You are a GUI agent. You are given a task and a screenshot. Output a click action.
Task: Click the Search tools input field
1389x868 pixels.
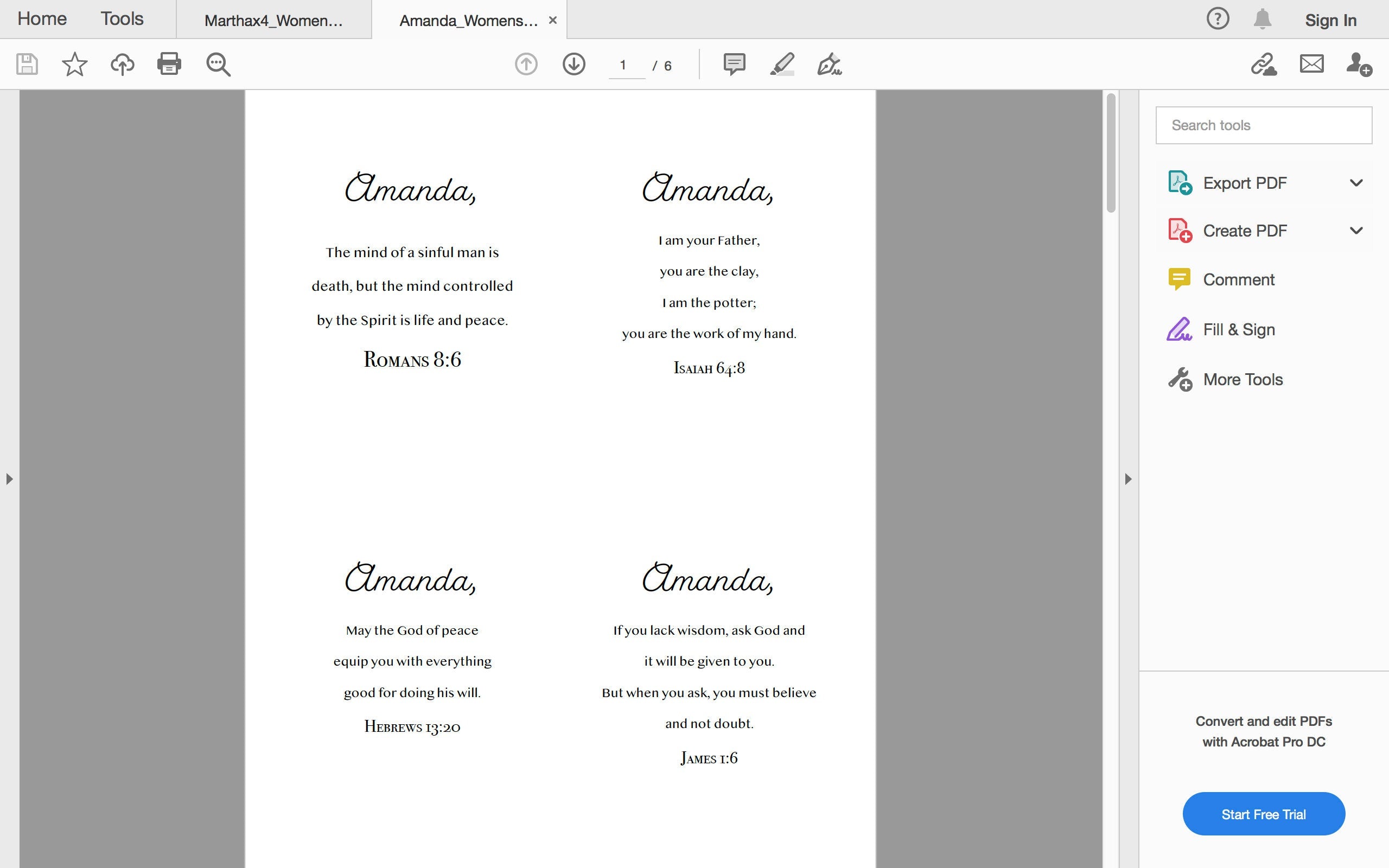pyautogui.click(x=1263, y=125)
